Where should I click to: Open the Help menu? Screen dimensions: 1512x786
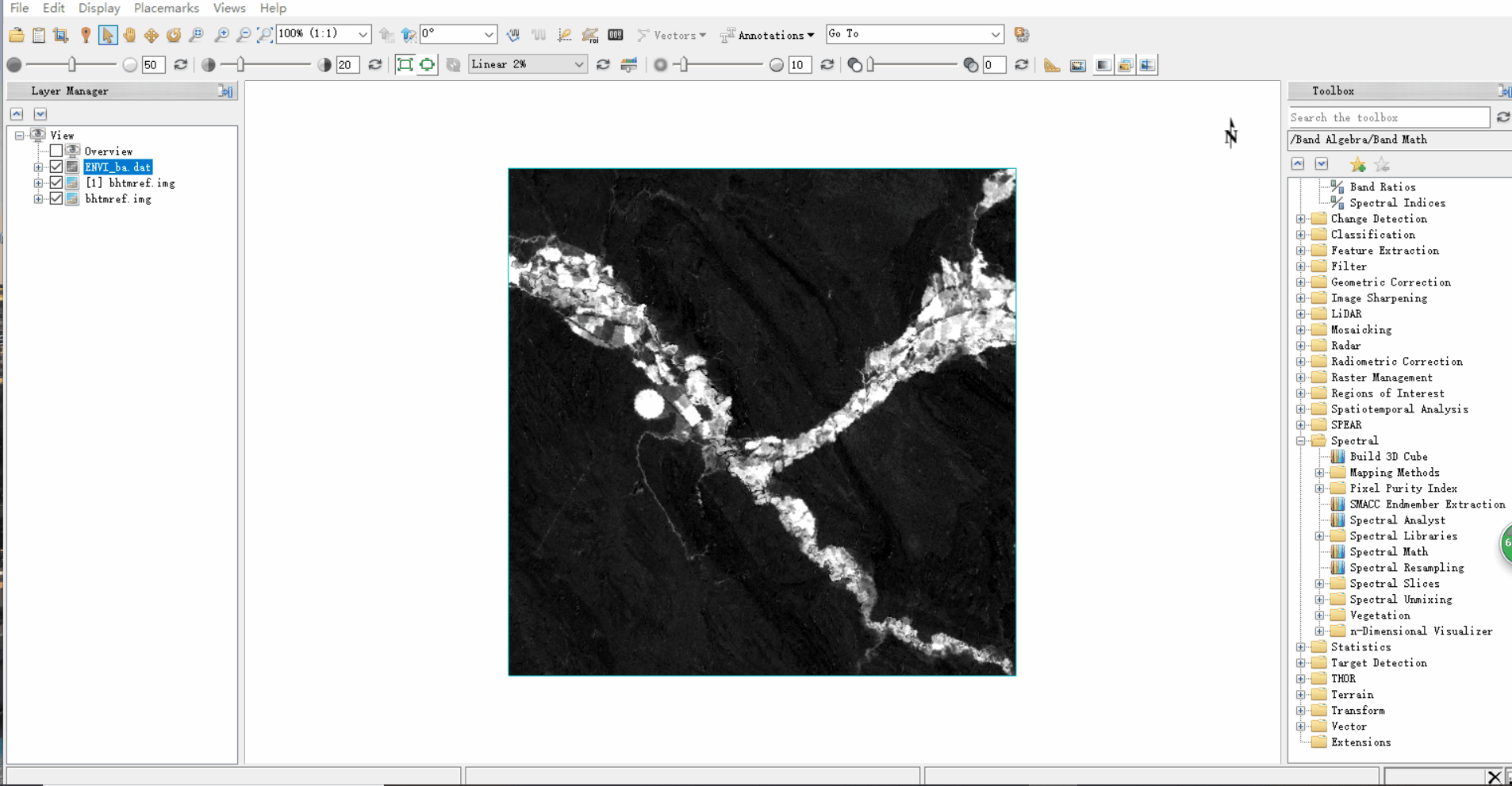coord(273,8)
